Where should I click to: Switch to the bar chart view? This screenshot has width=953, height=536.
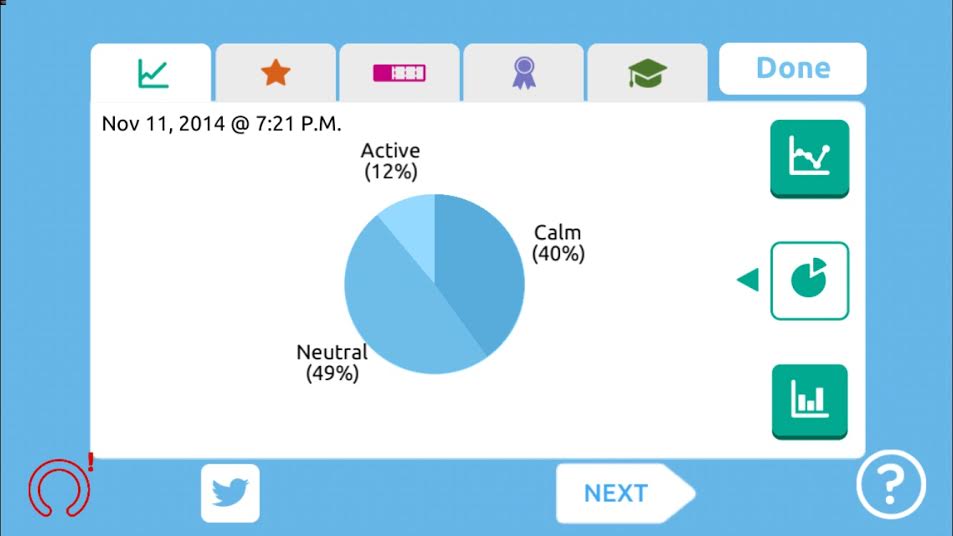pyautogui.click(x=809, y=401)
